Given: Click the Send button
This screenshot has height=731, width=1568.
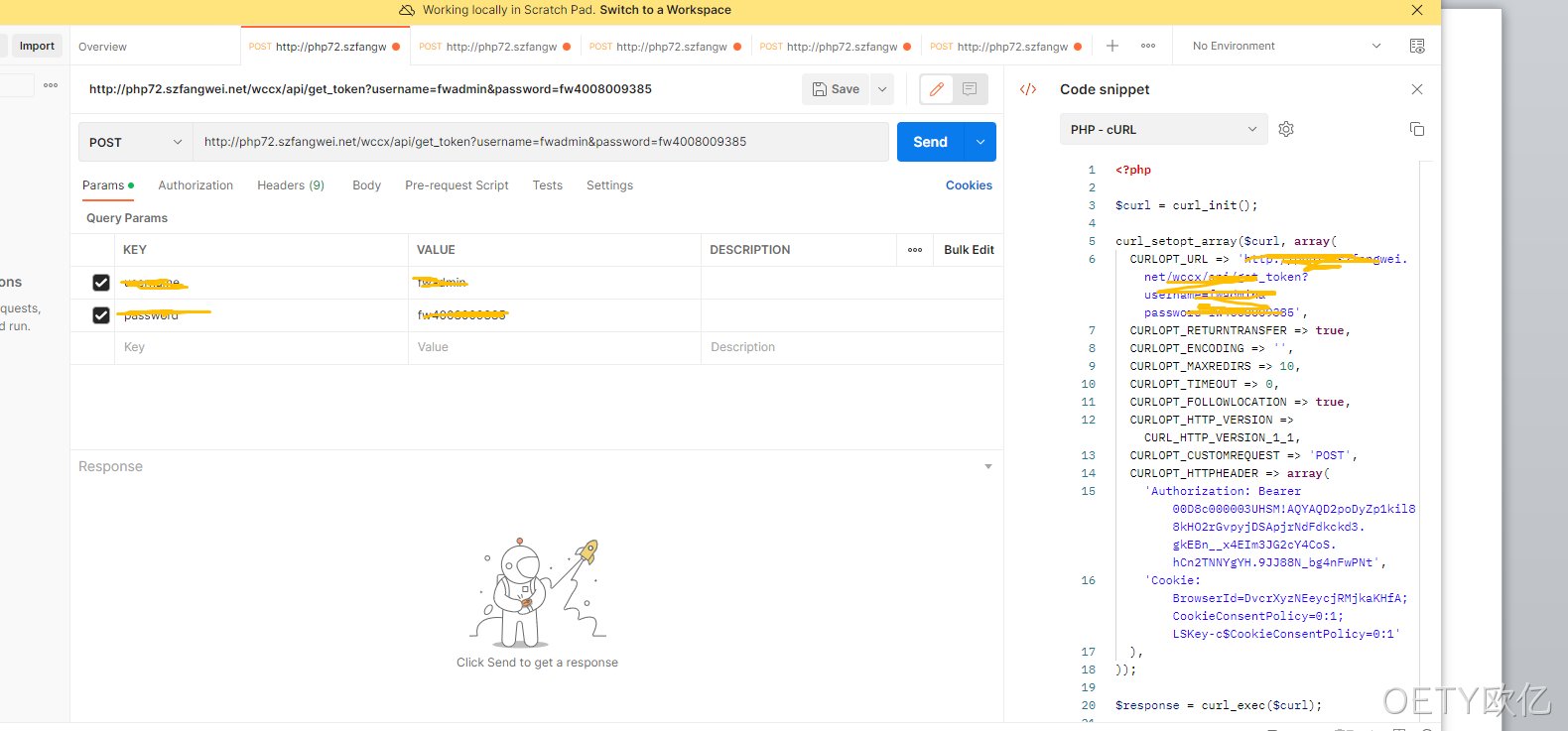Looking at the screenshot, I should pos(931,142).
